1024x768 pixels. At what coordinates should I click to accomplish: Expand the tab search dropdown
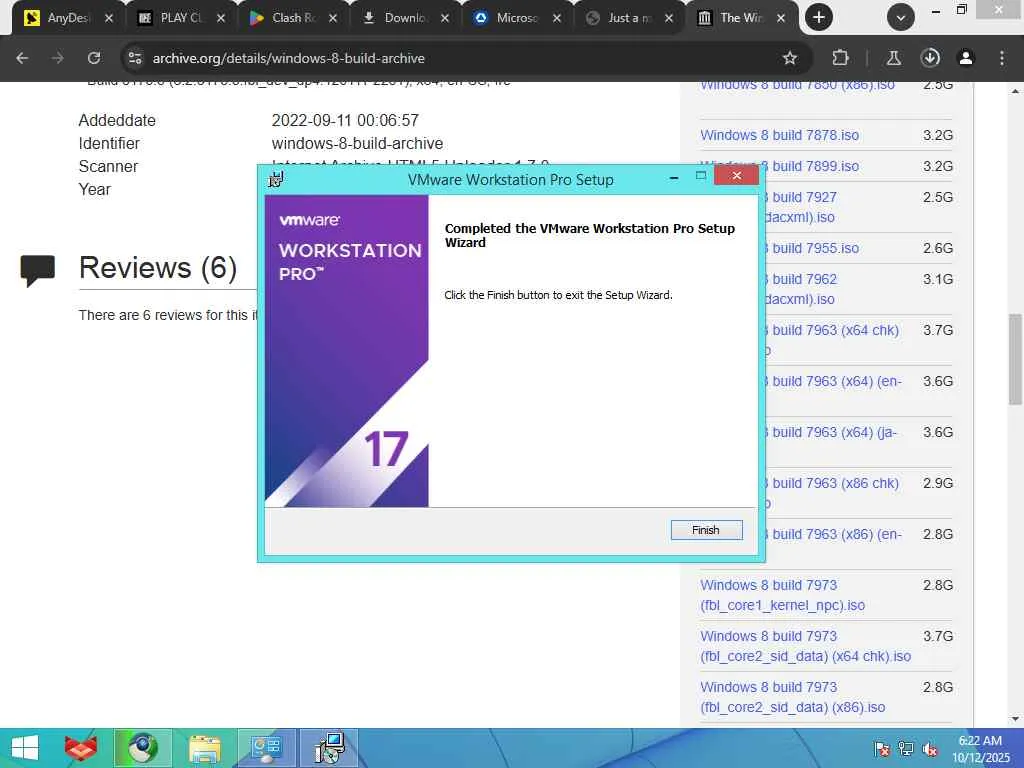[x=901, y=18]
